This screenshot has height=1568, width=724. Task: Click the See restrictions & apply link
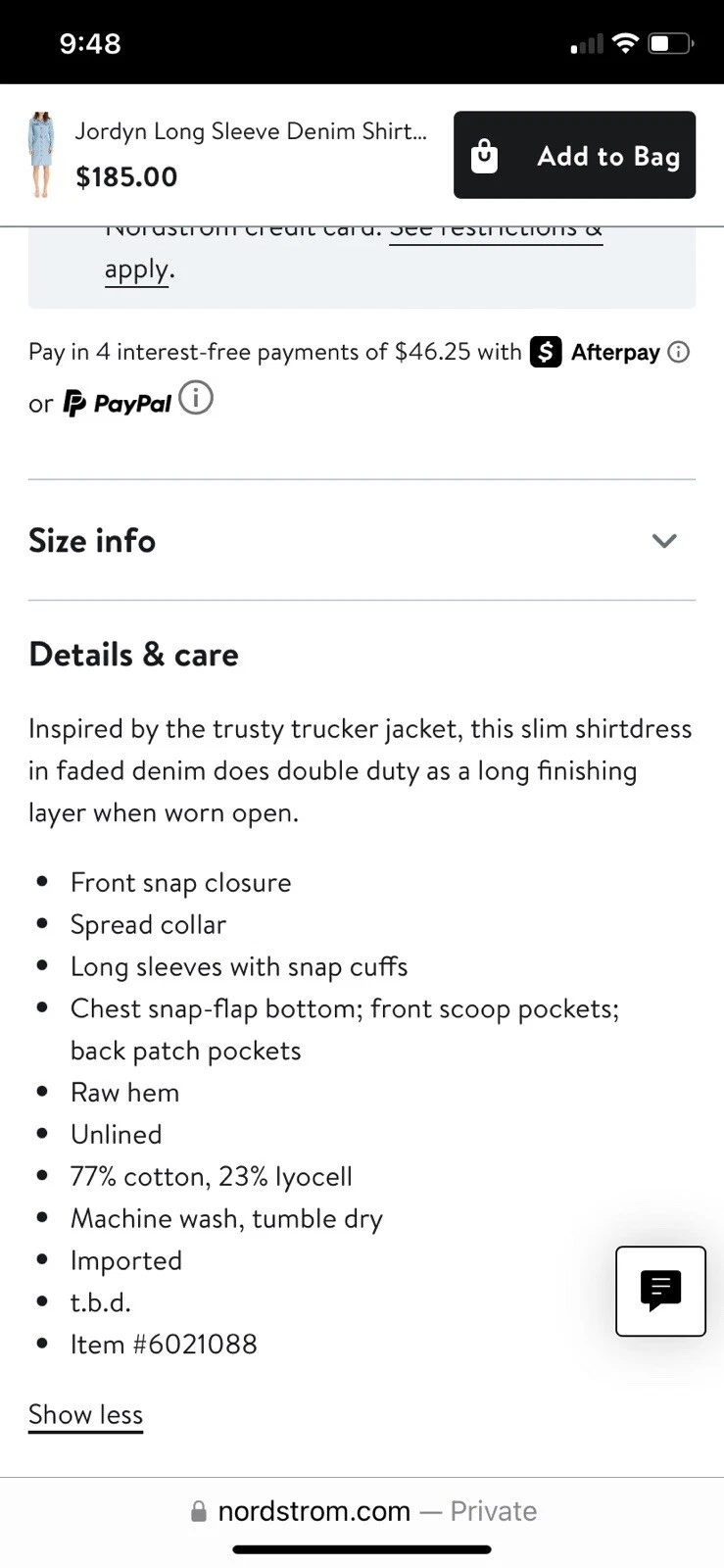point(354,249)
